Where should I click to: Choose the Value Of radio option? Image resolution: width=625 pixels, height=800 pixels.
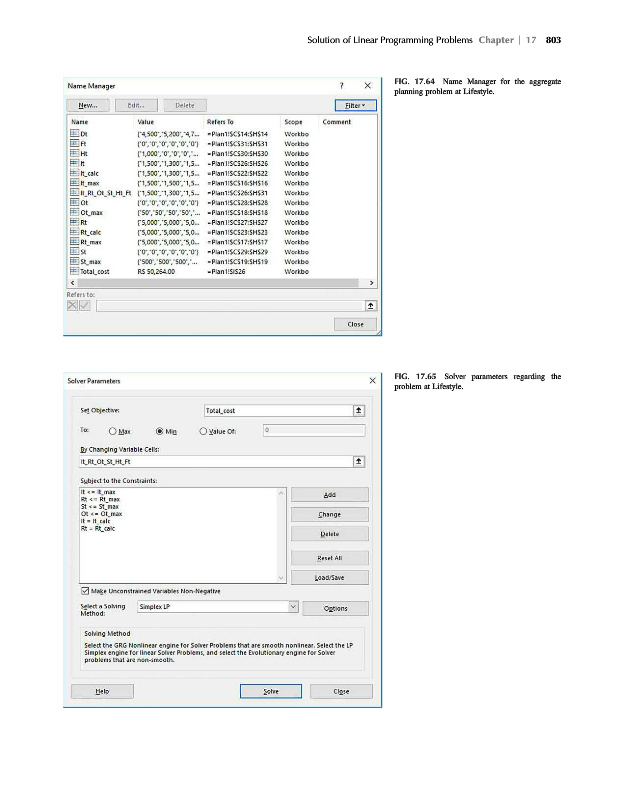[206, 431]
